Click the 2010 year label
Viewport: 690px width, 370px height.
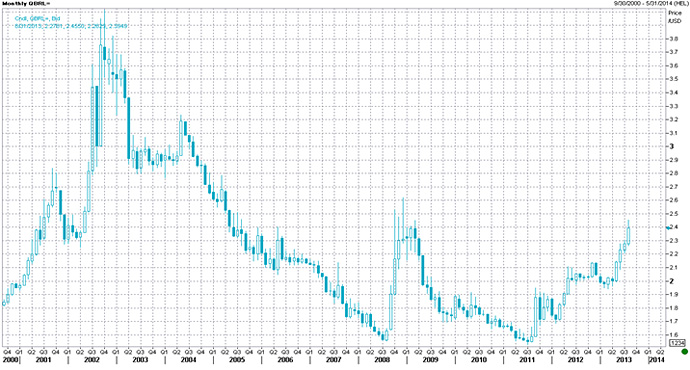479,360
